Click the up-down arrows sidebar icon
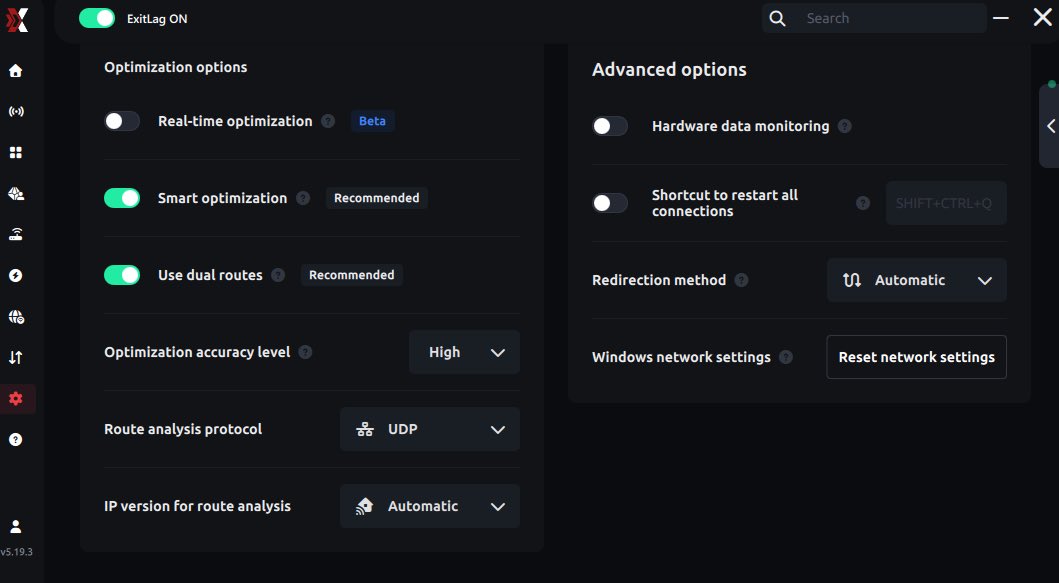Image resolution: width=1059 pixels, height=583 pixels. (16, 357)
